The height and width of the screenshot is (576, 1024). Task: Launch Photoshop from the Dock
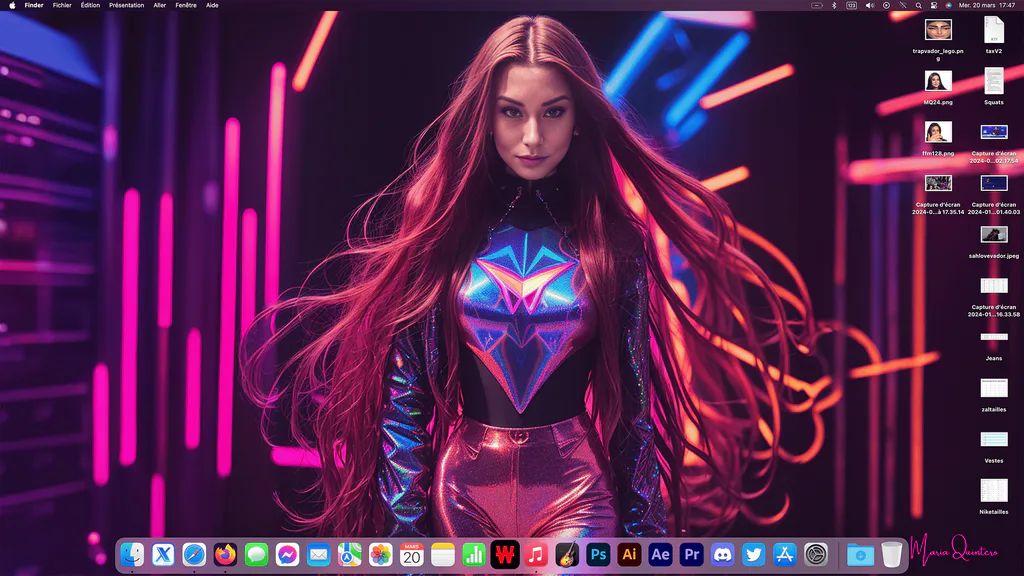click(x=598, y=554)
